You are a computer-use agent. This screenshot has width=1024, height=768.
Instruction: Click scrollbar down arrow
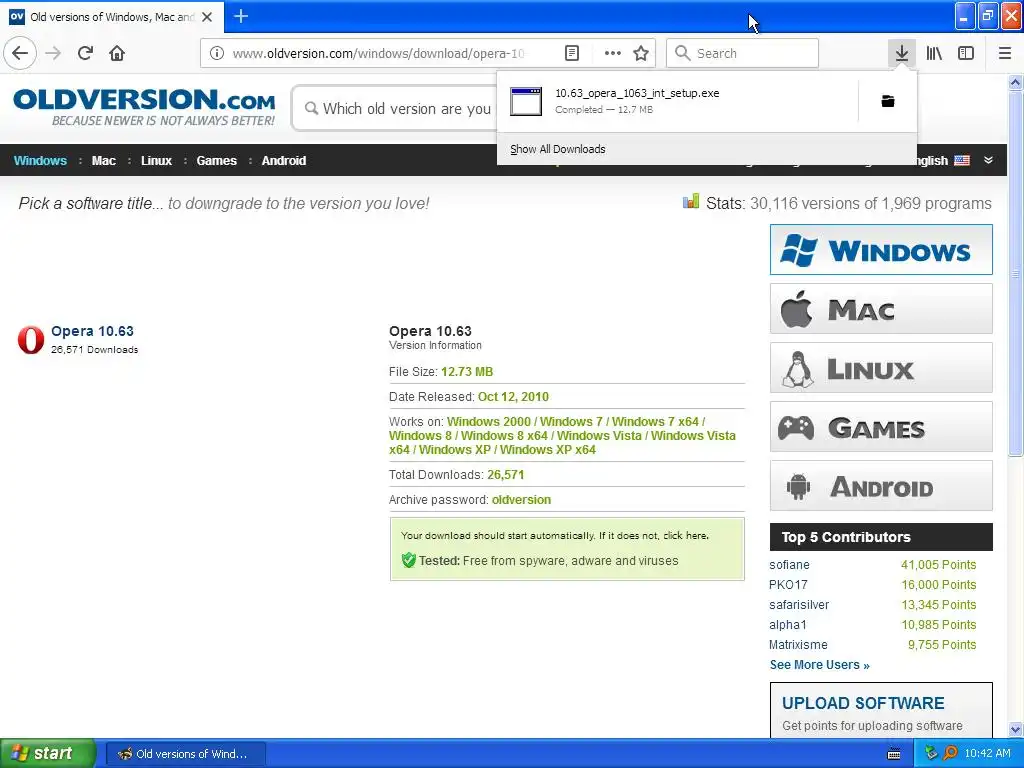tap(1015, 729)
